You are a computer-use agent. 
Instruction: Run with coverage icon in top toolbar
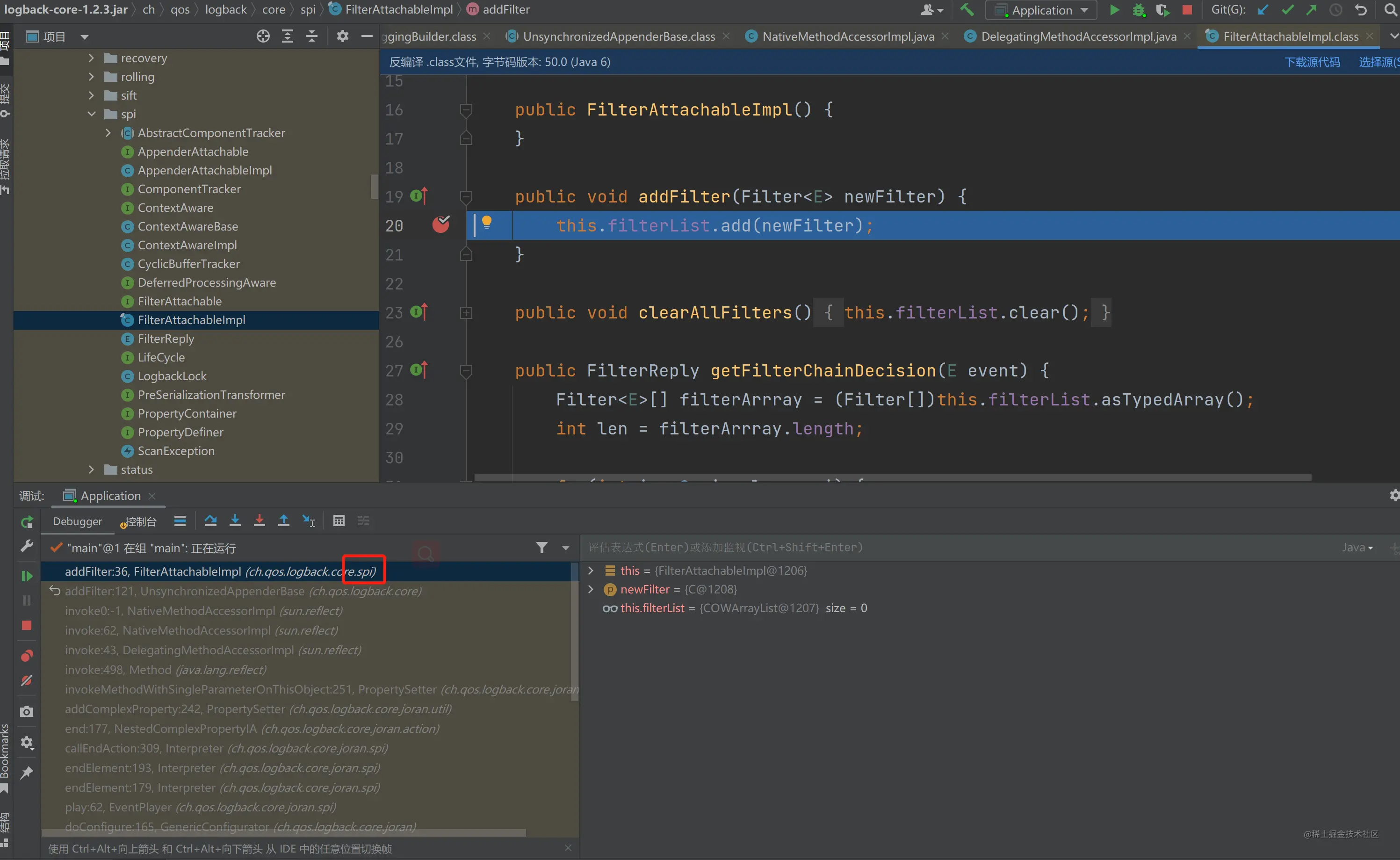[1162, 10]
